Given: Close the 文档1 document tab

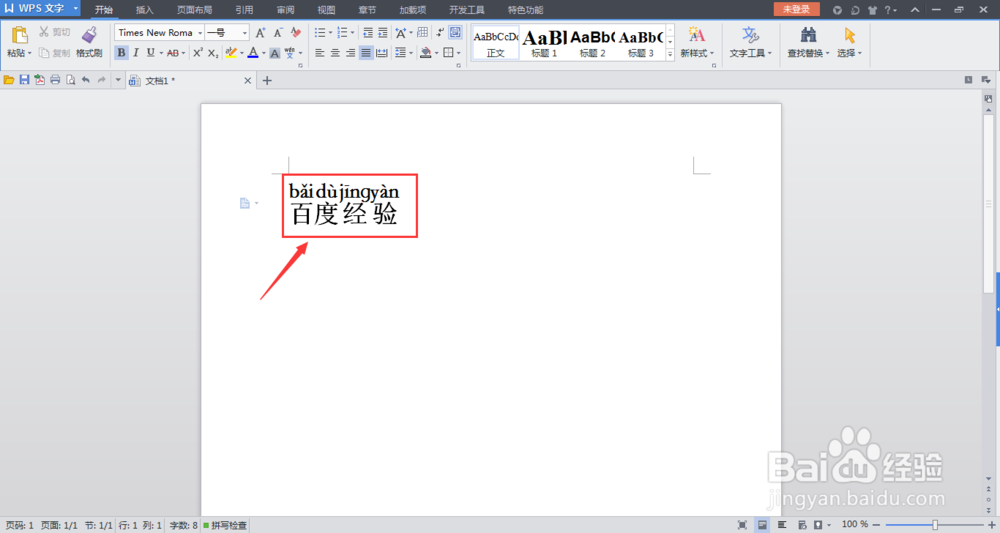Looking at the screenshot, I should pyautogui.click(x=248, y=80).
